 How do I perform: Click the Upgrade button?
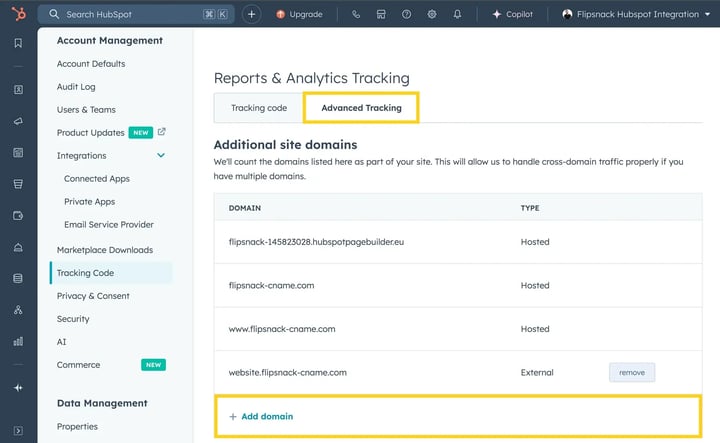point(299,14)
